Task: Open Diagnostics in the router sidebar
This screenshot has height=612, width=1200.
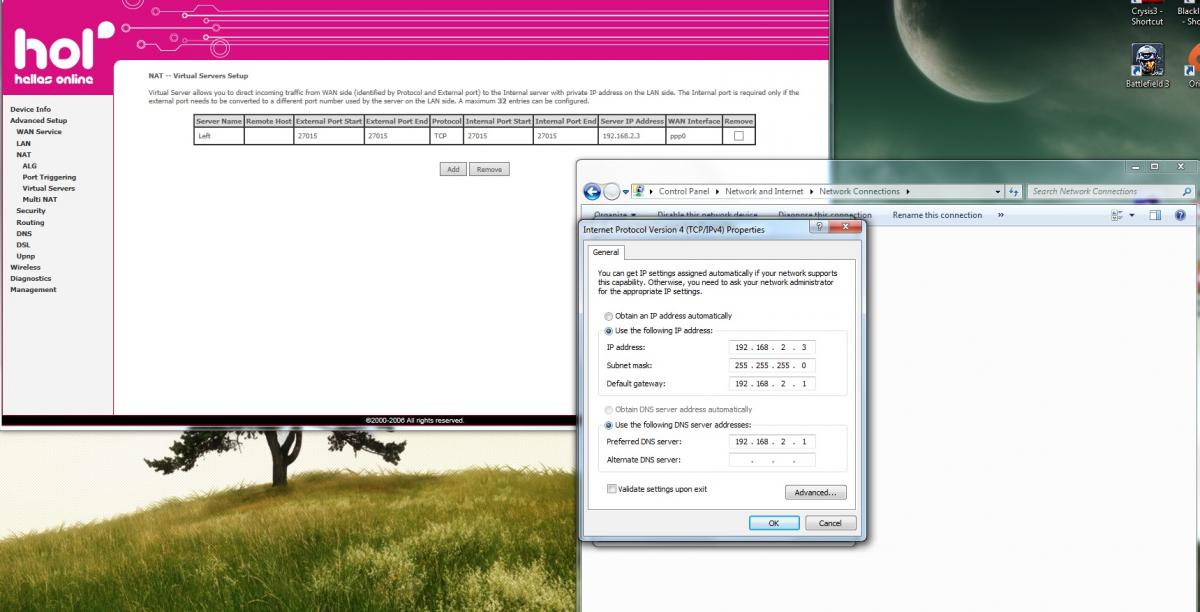Action: click(30, 278)
